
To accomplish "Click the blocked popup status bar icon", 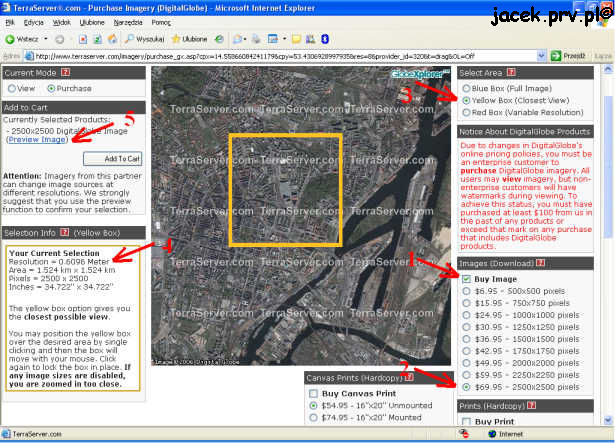I will (x=464, y=434).
